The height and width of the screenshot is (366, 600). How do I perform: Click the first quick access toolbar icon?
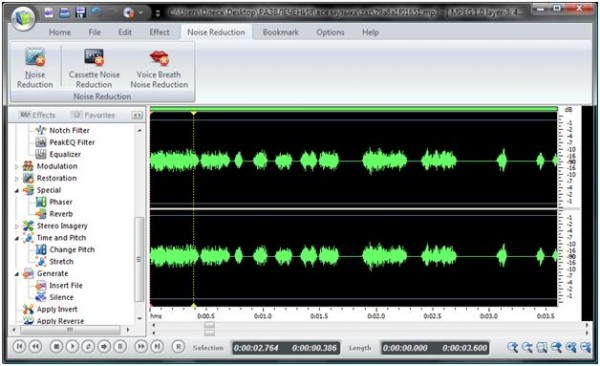tap(49, 13)
